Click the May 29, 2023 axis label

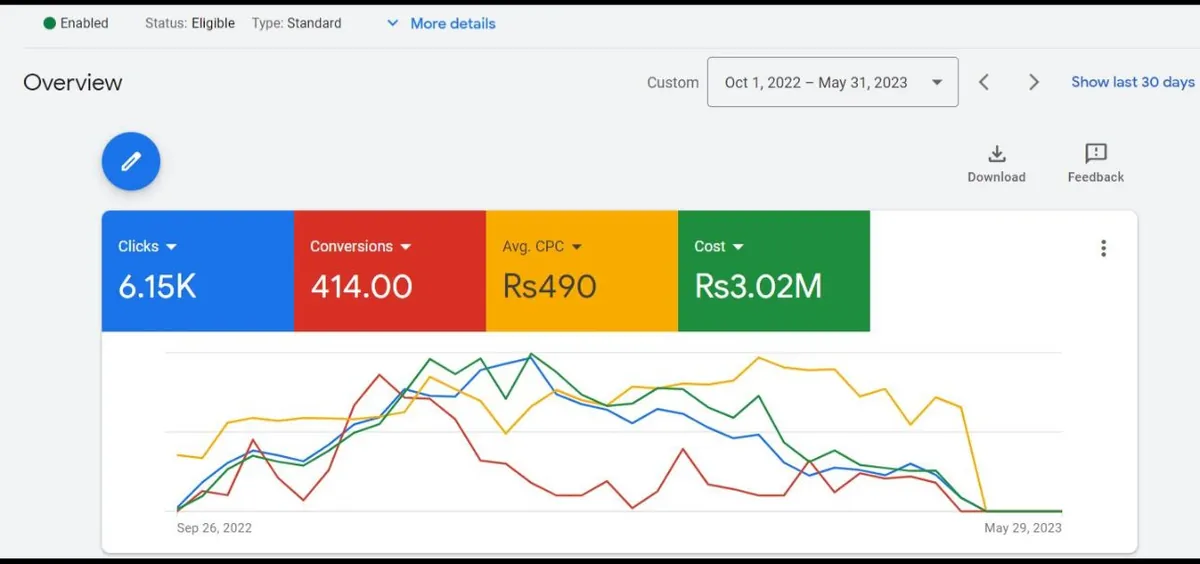pos(1023,528)
